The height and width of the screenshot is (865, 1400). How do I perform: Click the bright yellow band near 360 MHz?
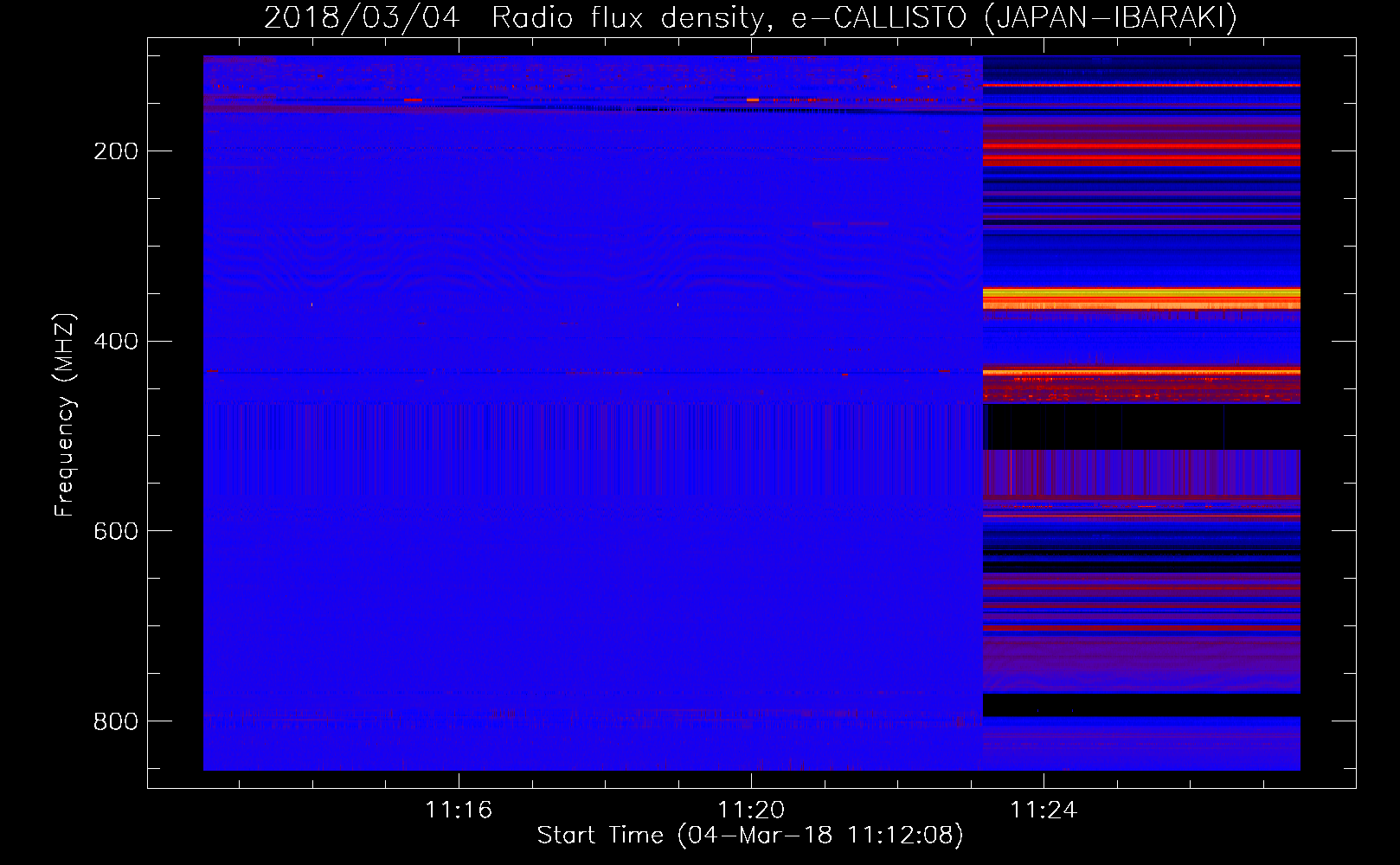pos(1141,298)
